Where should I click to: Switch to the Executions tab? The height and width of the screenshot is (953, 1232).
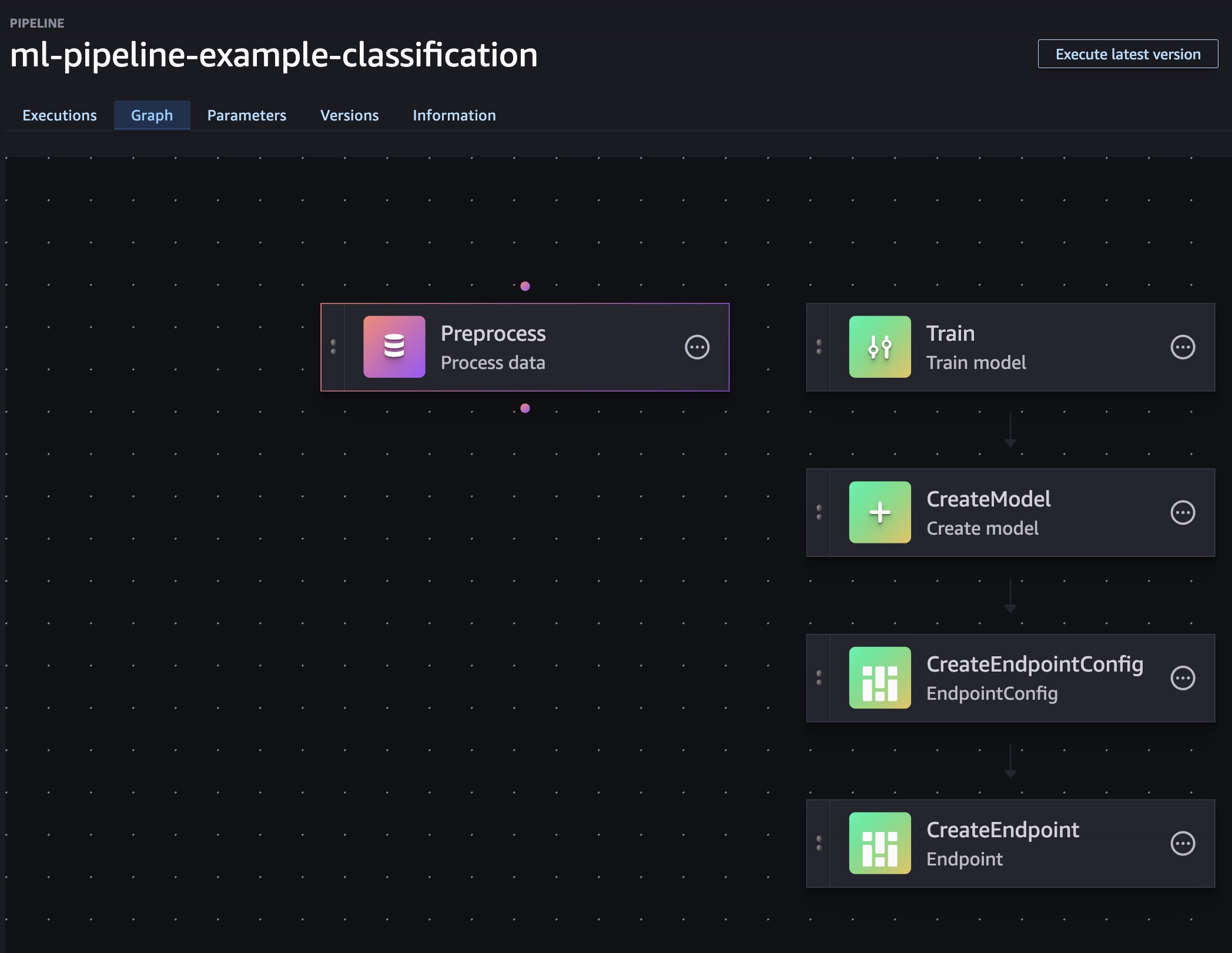click(x=59, y=115)
